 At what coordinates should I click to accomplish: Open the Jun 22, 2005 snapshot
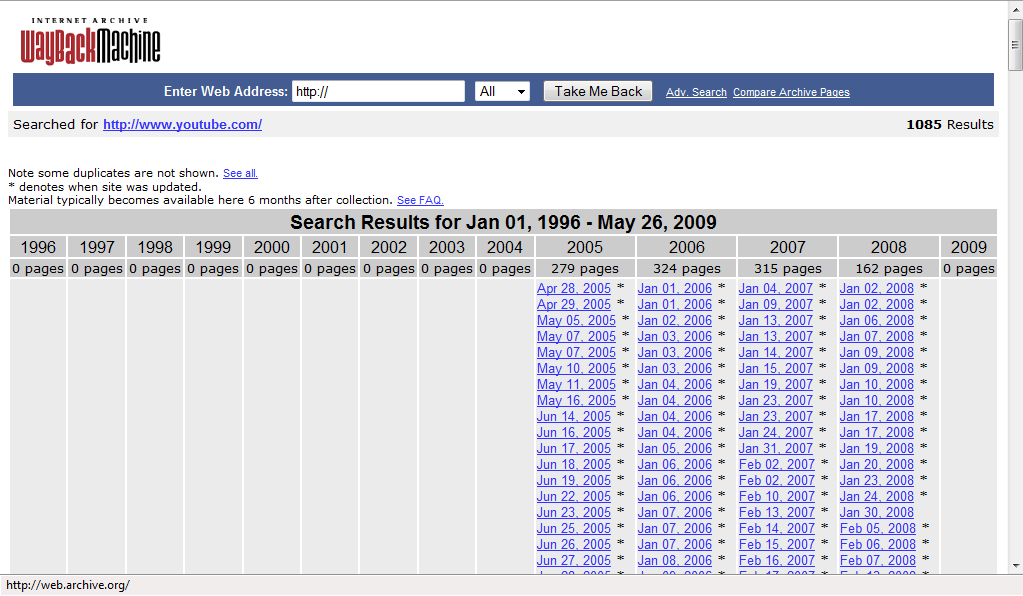pos(573,496)
